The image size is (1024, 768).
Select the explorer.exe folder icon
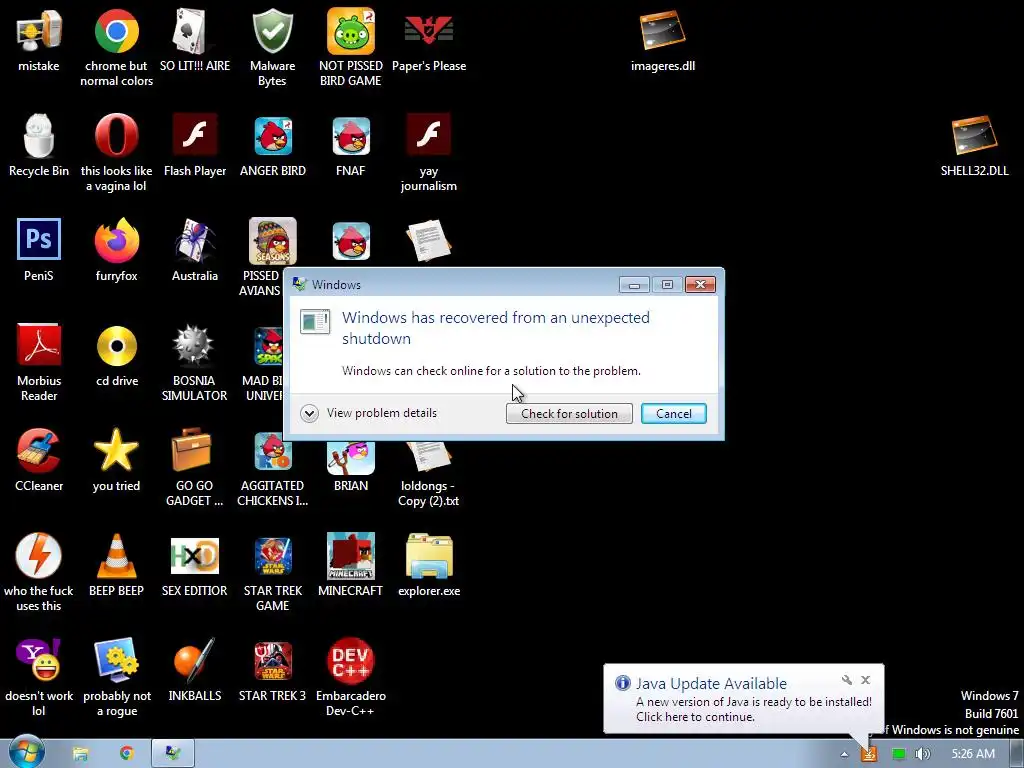tap(428, 555)
